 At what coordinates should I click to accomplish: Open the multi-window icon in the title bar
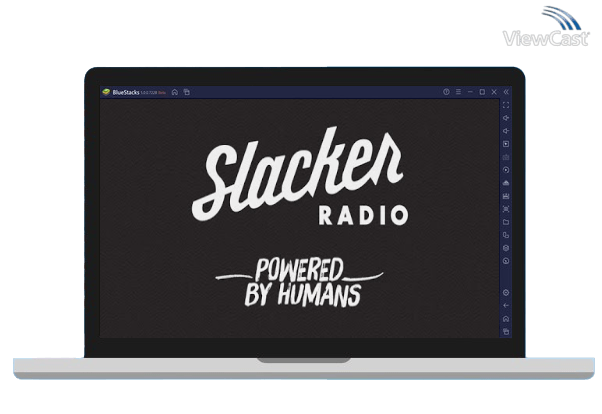coord(187,92)
